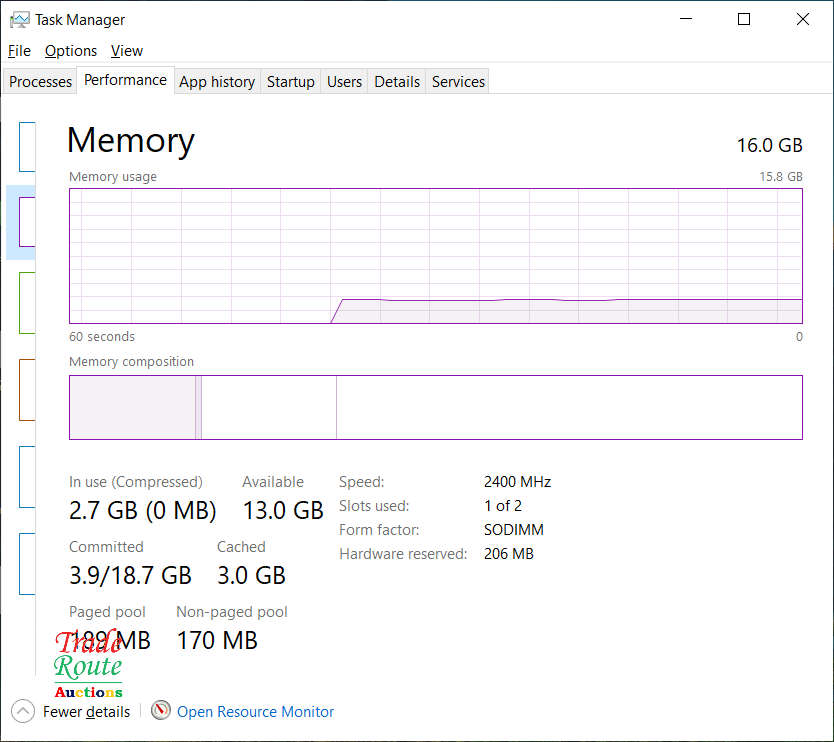Click the Task Manager title bar icon
The width and height of the screenshot is (834, 742).
coord(19,19)
